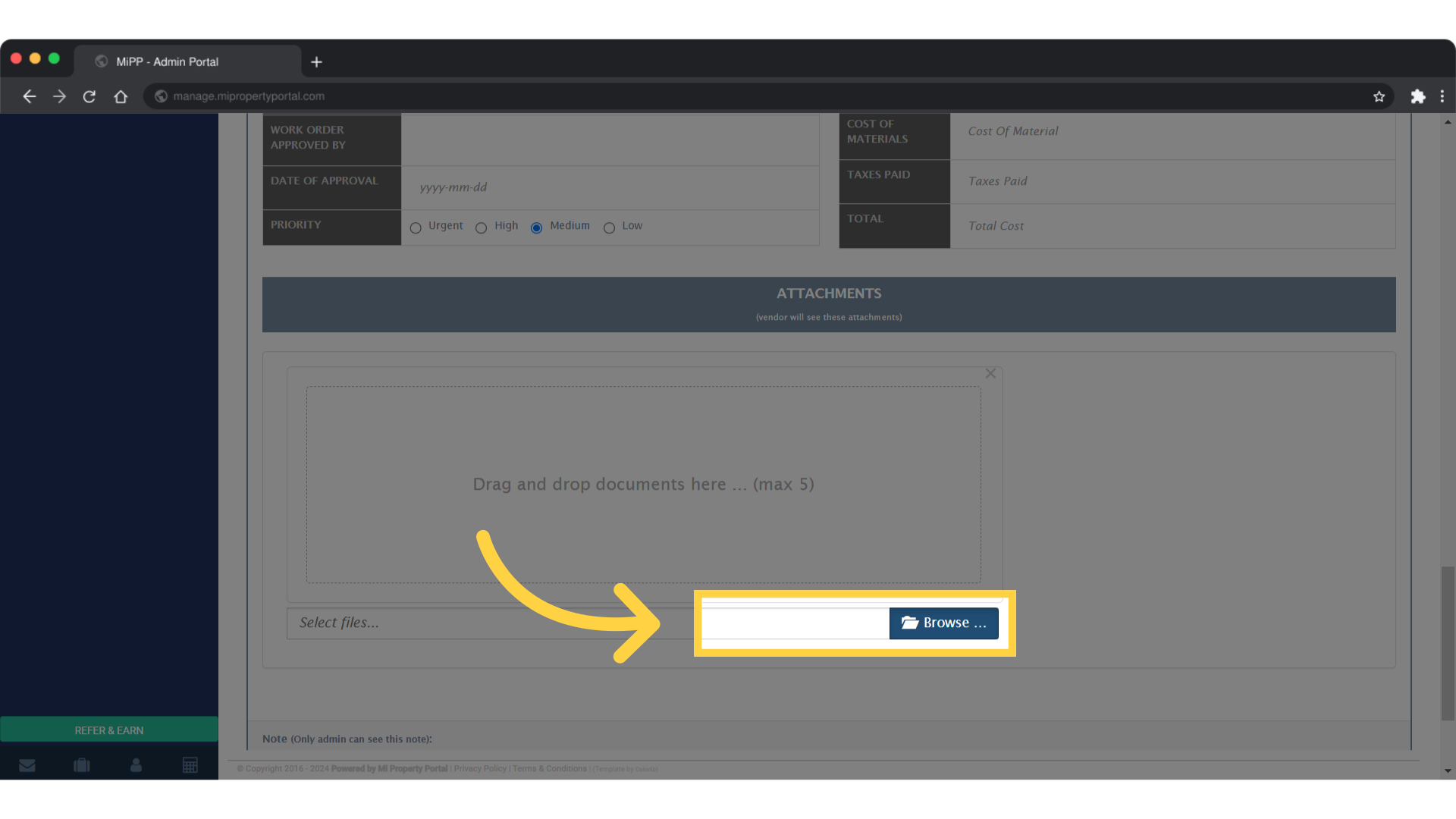This screenshot has height=819, width=1456.
Task: Select the briefcase icon in bottom sidebar
Action: [82, 765]
